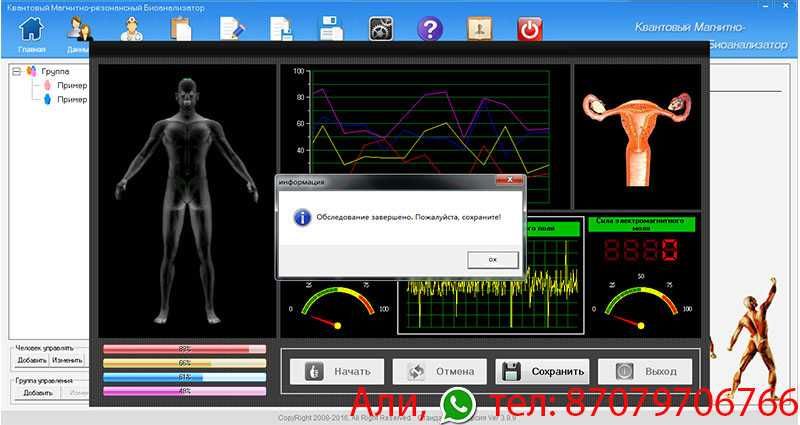The image size is (800, 425).
Task: Click the floppy icon on Сохранить button
Action: (x=511, y=371)
